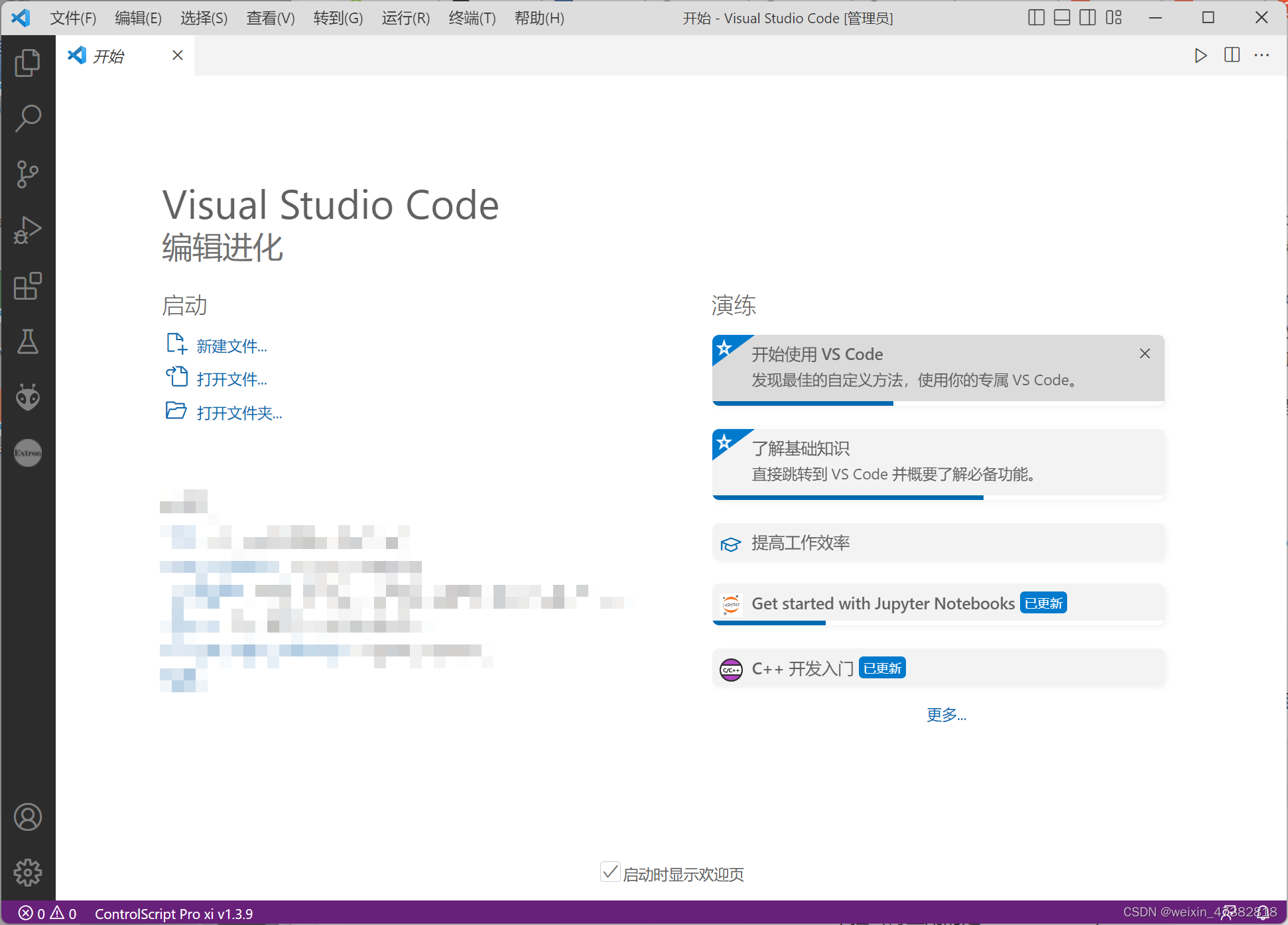Click the 打开文件夹... link

(239, 413)
